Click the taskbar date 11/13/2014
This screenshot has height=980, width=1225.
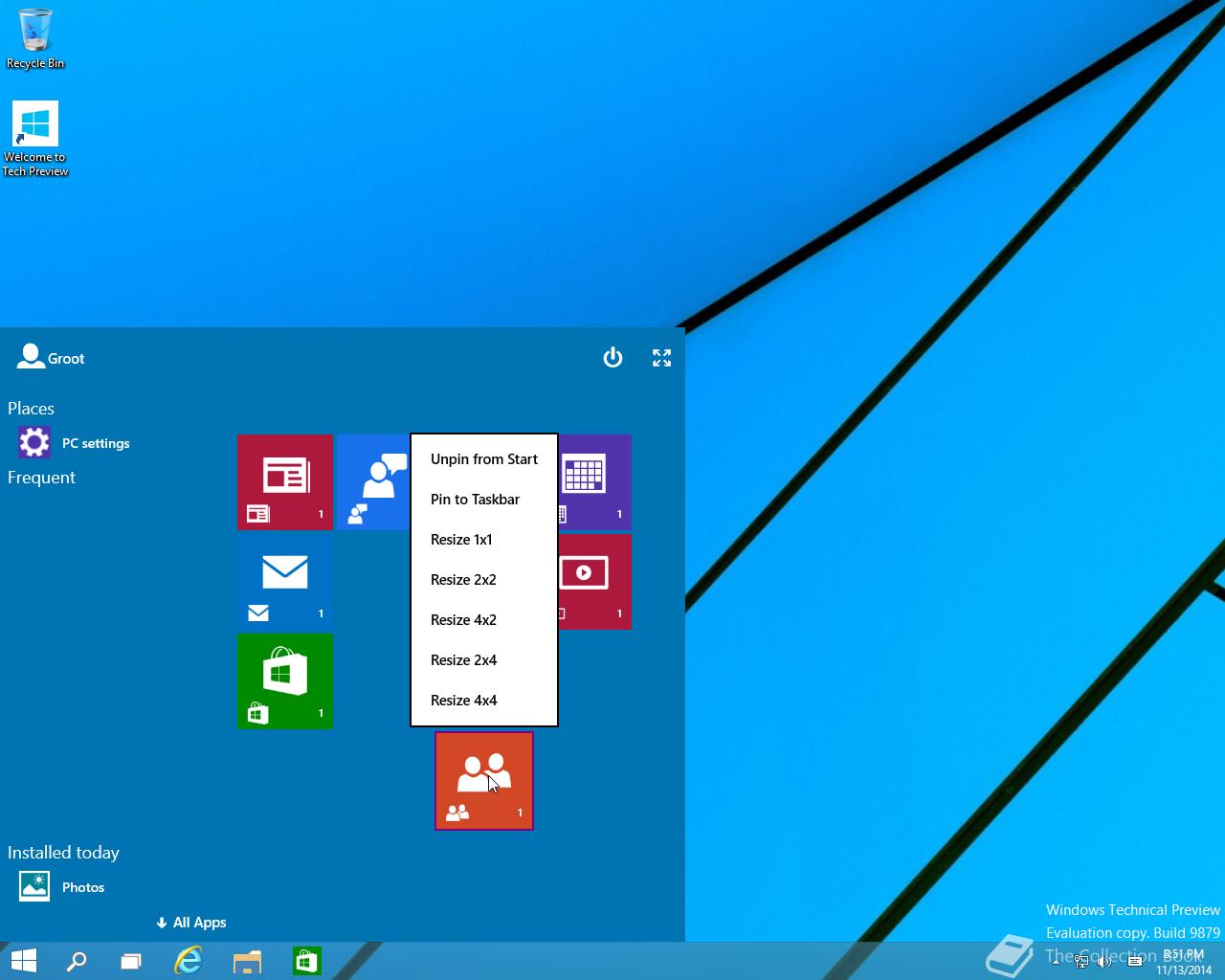click(x=1183, y=969)
